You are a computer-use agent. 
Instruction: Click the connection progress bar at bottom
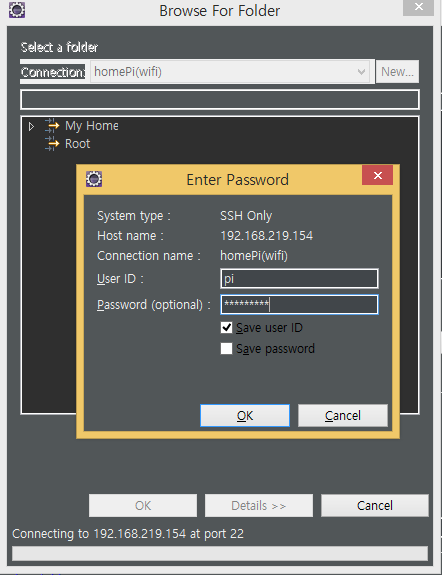[220, 553]
